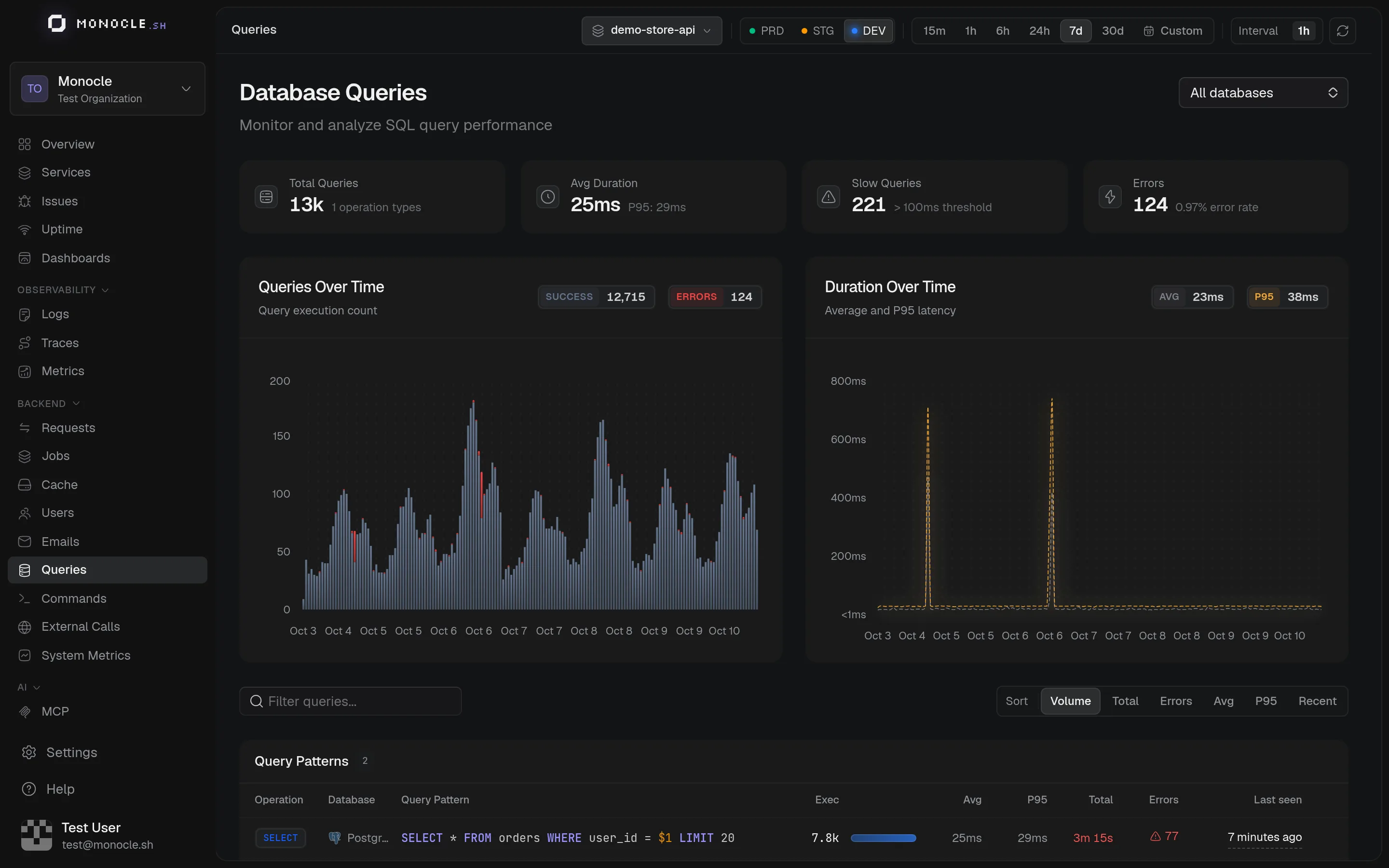This screenshot has width=1389, height=868.
Task: Switch environment to STG
Action: tap(817, 30)
